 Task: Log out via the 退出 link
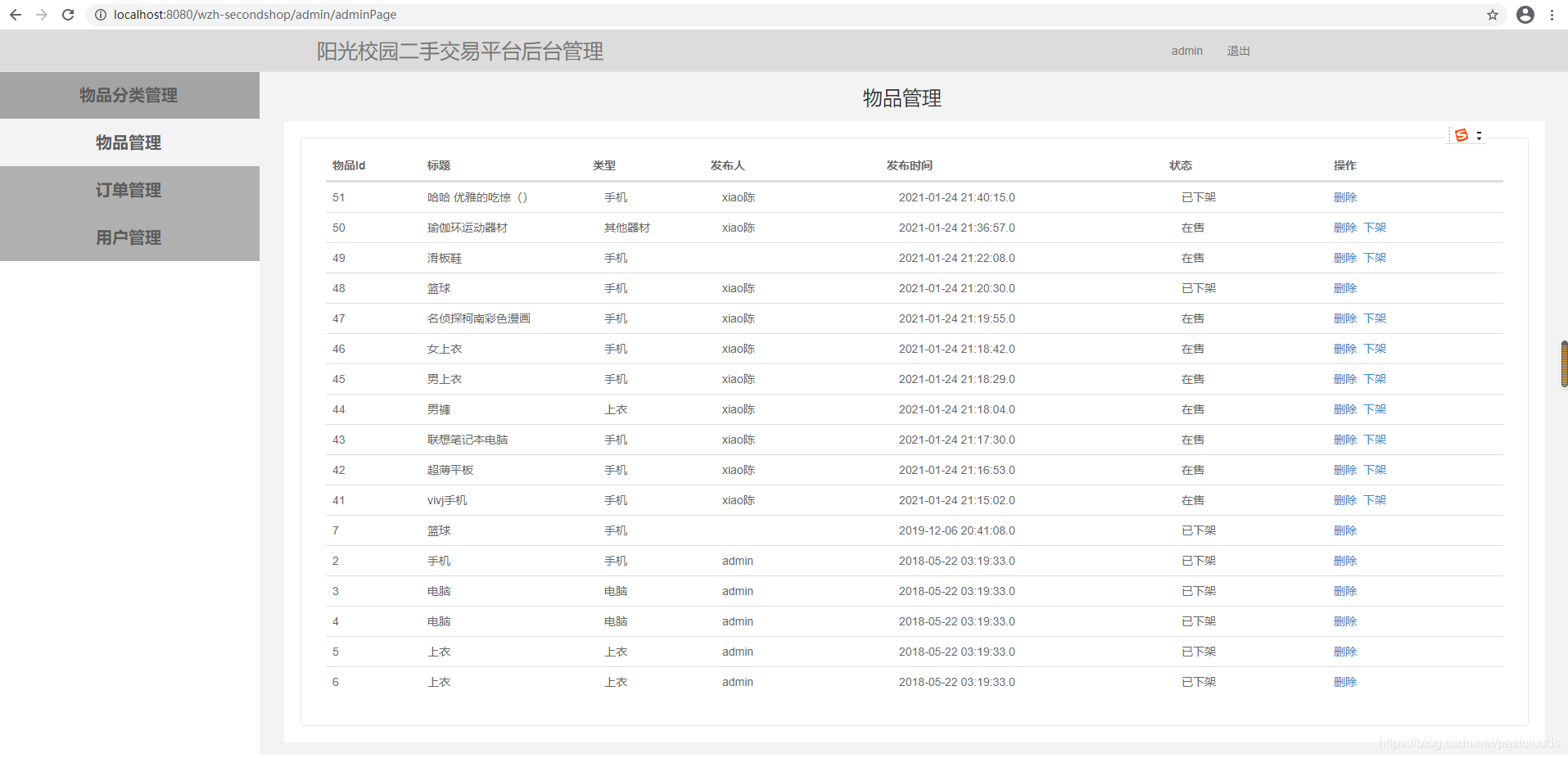tap(1237, 51)
